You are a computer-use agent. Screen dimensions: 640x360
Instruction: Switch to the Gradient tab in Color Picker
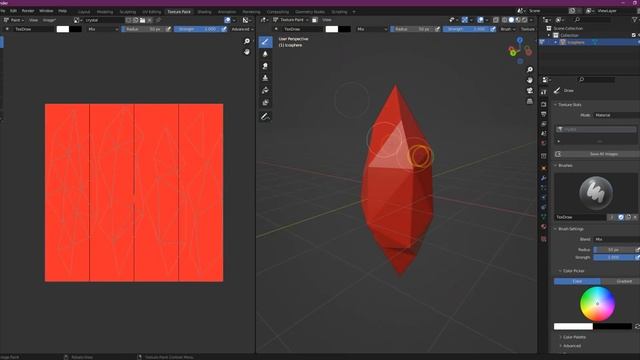[621, 281]
